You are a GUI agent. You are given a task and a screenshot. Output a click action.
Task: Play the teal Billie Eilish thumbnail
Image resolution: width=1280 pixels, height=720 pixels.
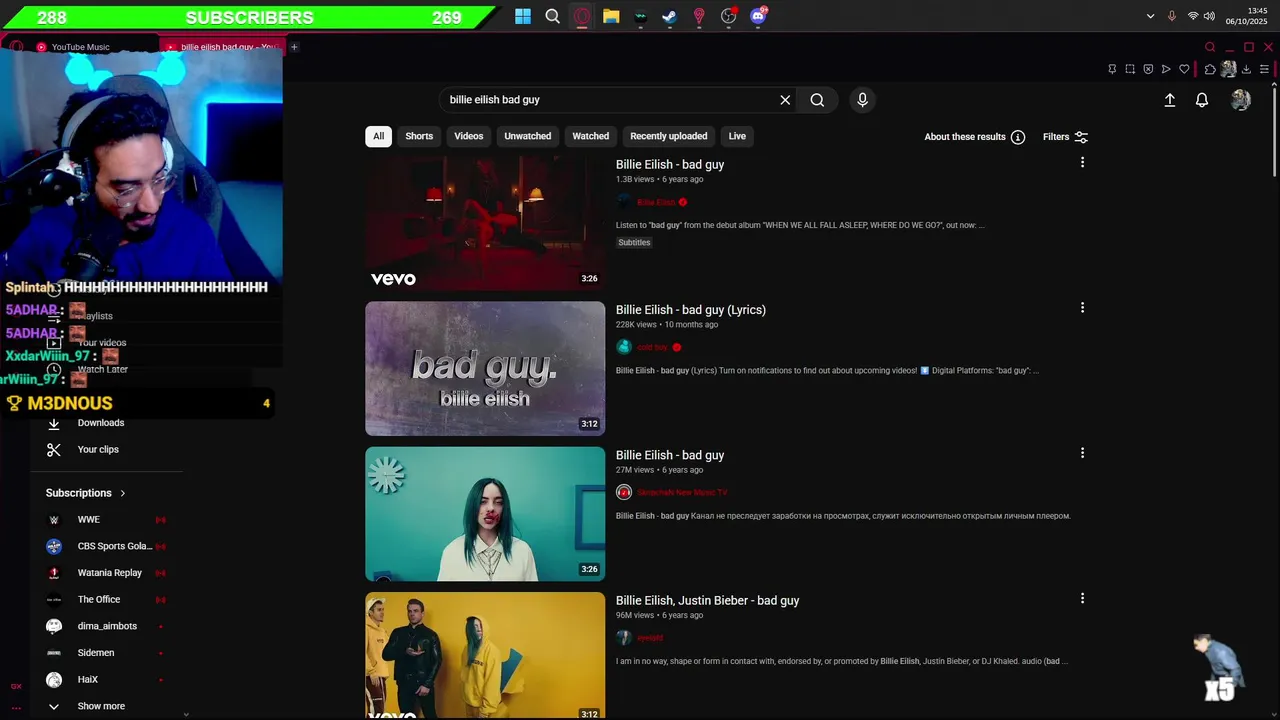click(485, 514)
